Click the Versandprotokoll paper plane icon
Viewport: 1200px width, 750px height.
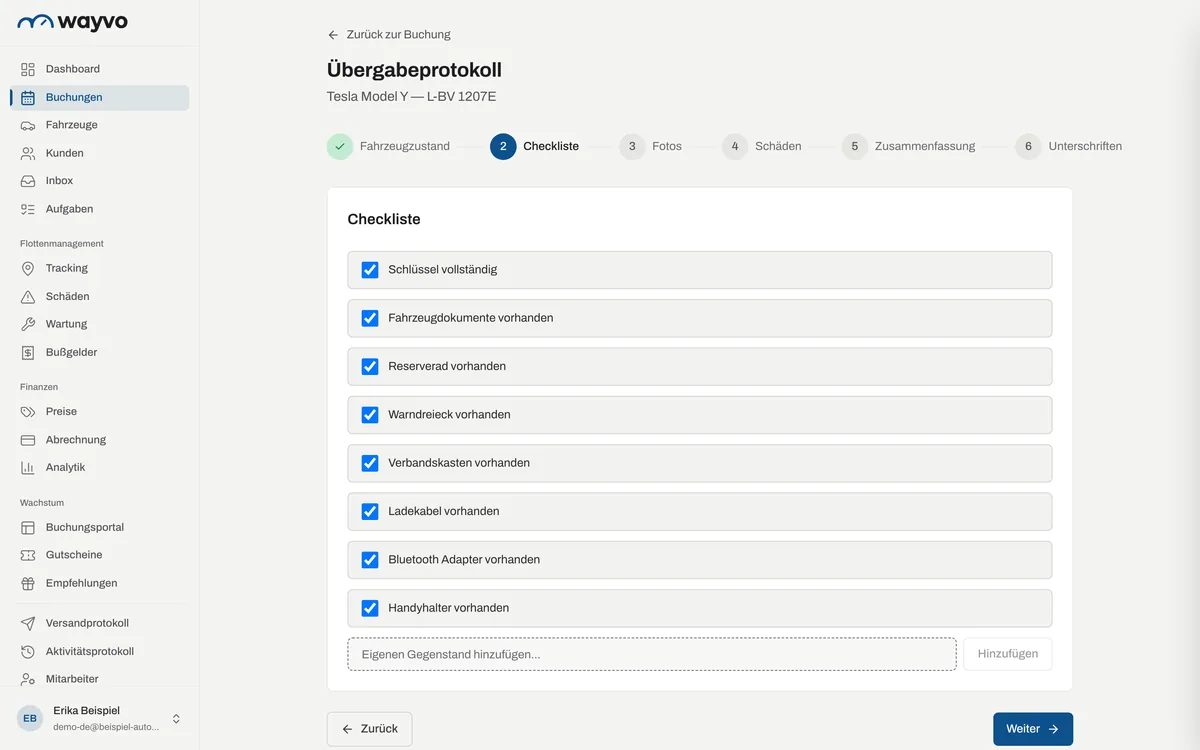pos(28,623)
